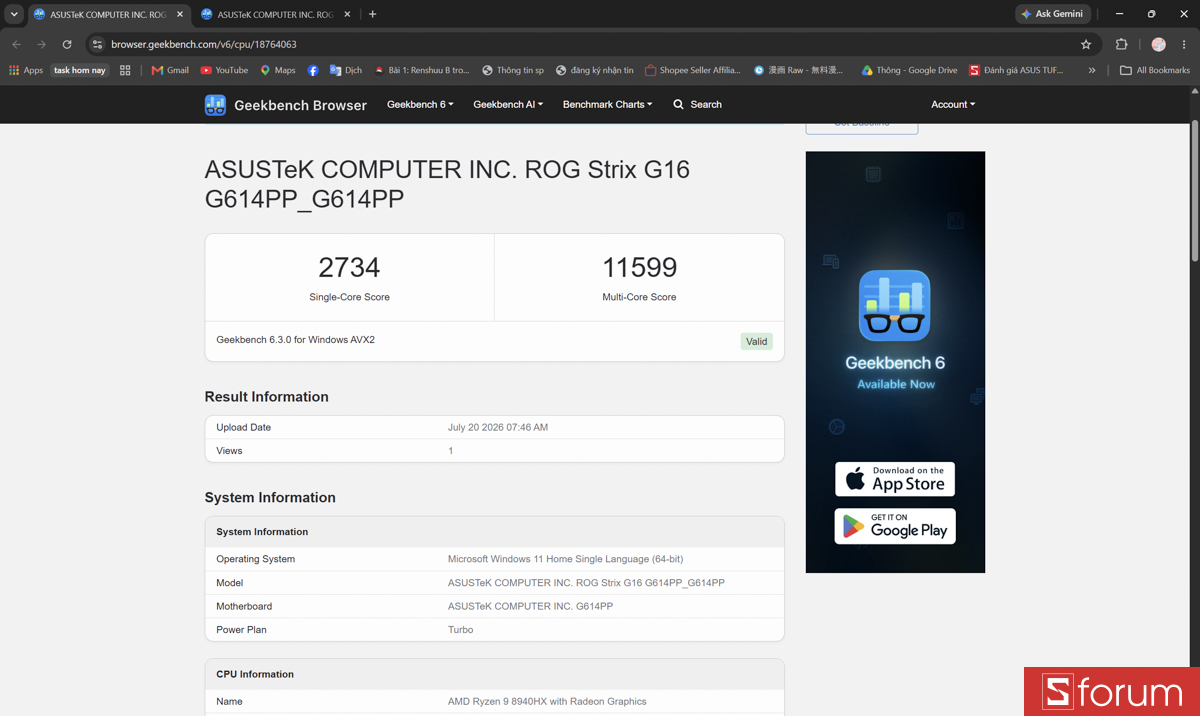1200x716 pixels.
Task: Open the Gmail bookmark
Action: click(x=170, y=70)
